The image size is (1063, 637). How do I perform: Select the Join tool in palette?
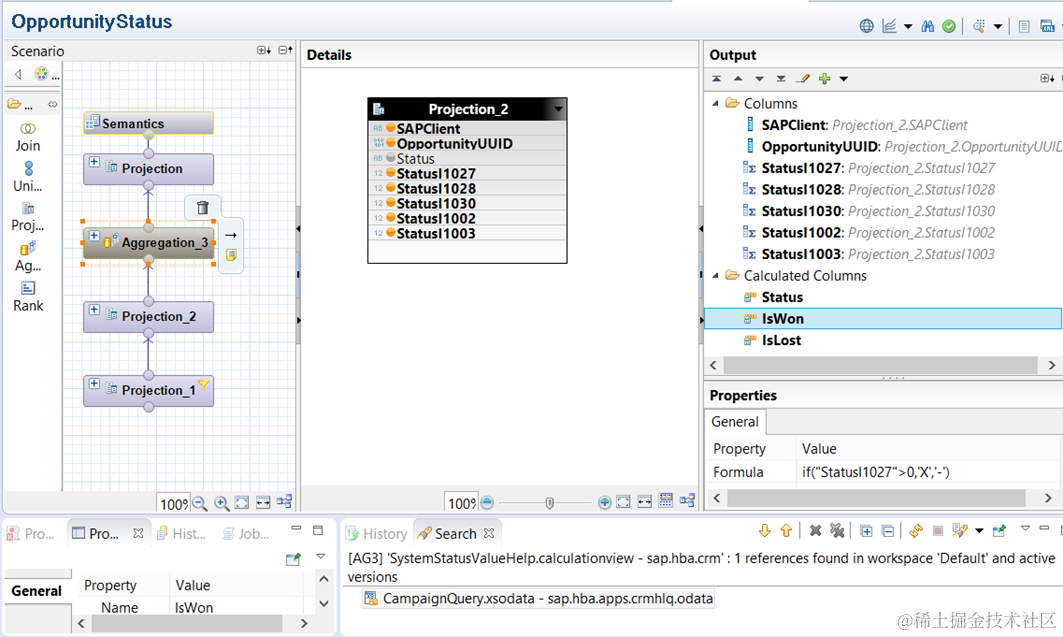(x=28, y=138)
